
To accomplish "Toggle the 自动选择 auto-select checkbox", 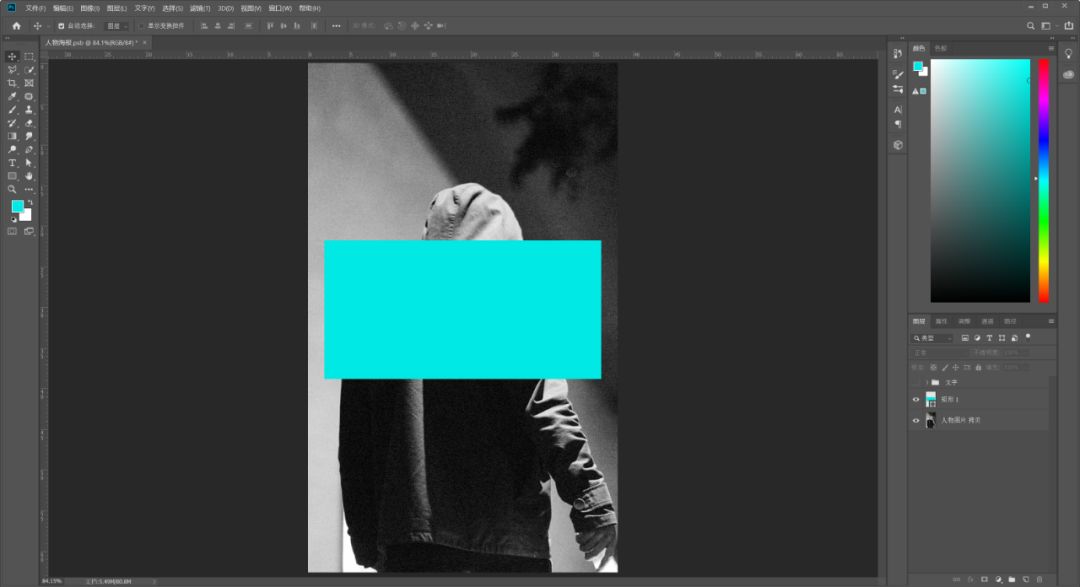I will click(x=61, y=26).
